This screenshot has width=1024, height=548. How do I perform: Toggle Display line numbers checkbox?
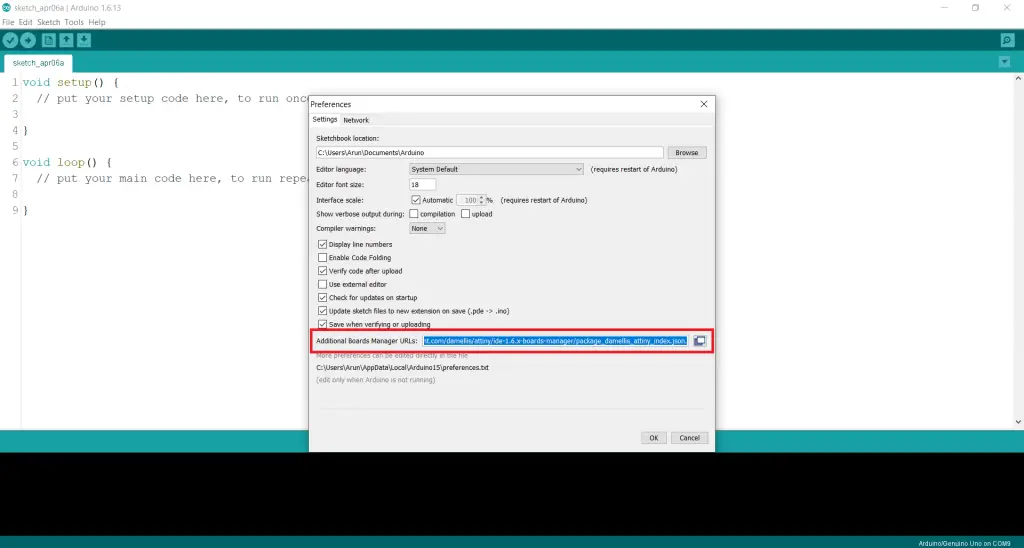(323, 244)
